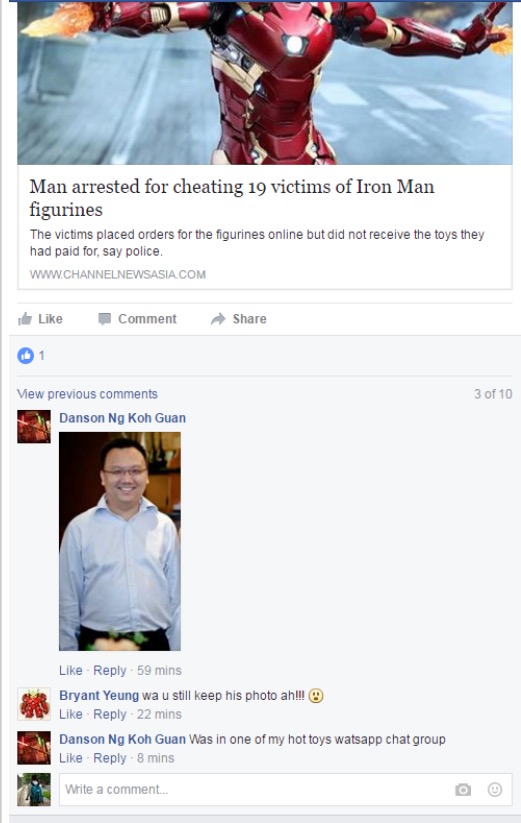Image resolution: width=521 pixels, height=823 pixels.
Task: Open Bryant Yeung's profile picture
Action: (34, 704)
